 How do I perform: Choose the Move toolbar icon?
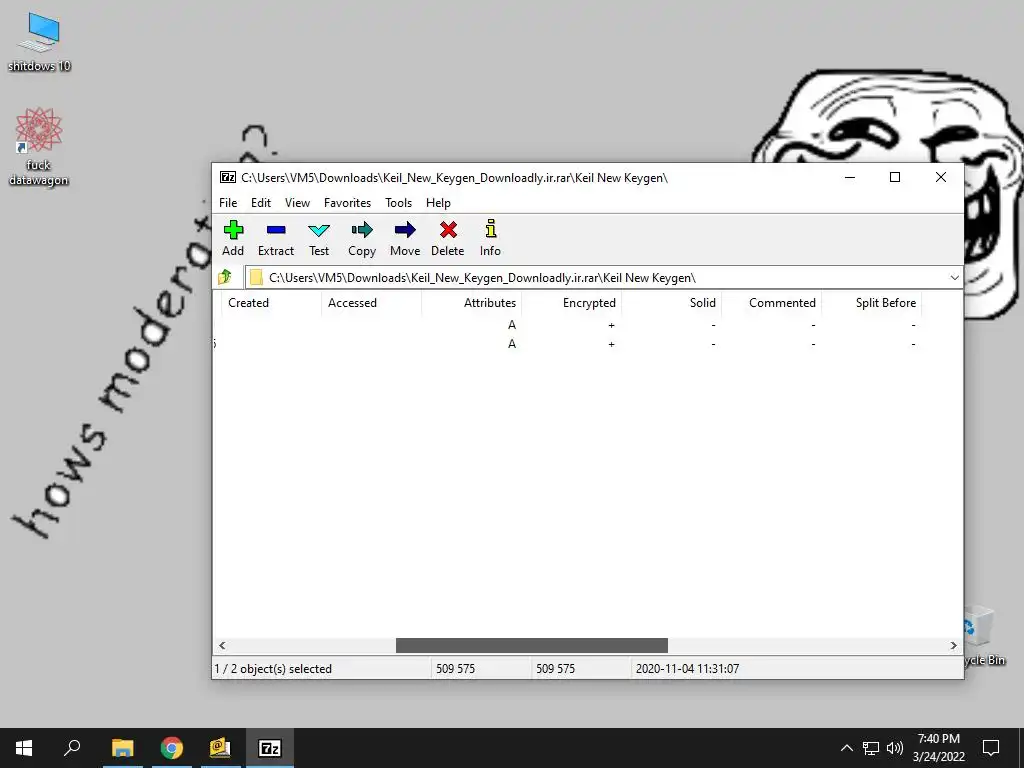(x=405, y=238)
